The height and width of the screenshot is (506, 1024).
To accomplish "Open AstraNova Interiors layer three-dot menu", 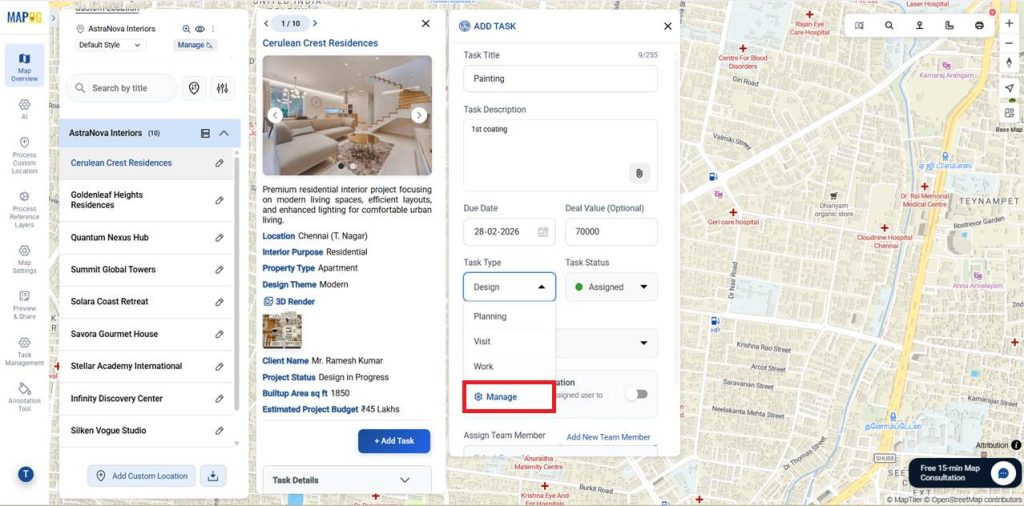I will point(213,29).
